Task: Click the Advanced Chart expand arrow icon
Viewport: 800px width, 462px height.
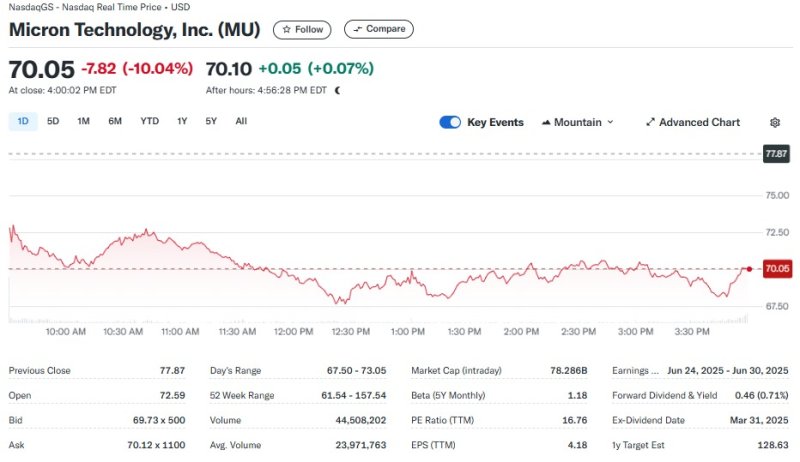Action: click(x=650, y=122)
